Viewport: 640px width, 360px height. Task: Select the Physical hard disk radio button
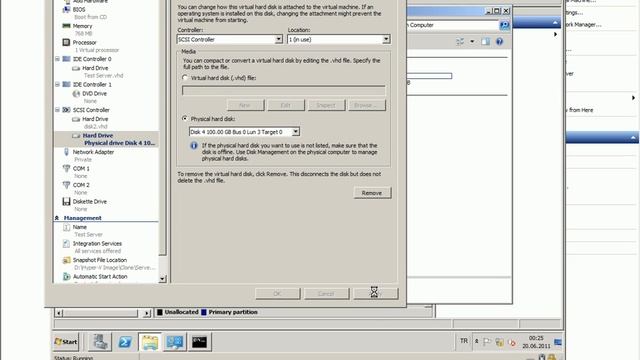[185, 119]
